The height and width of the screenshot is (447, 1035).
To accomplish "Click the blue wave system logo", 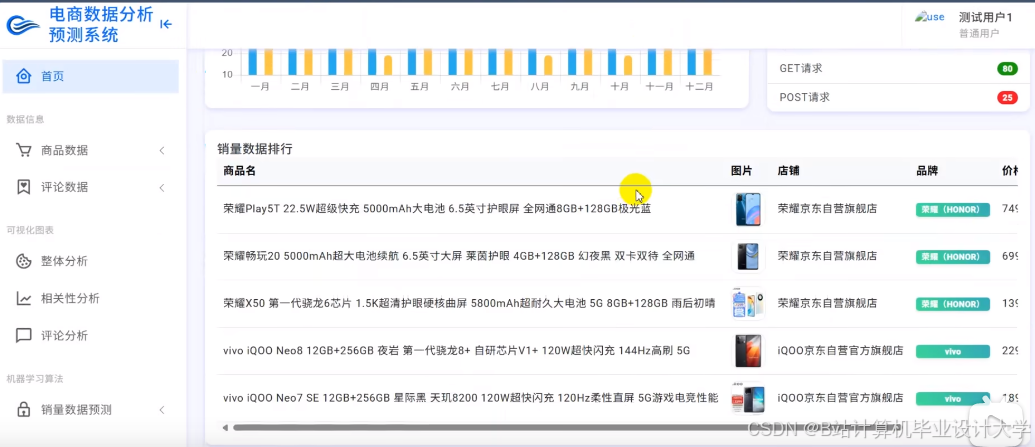I will [23, 25].
